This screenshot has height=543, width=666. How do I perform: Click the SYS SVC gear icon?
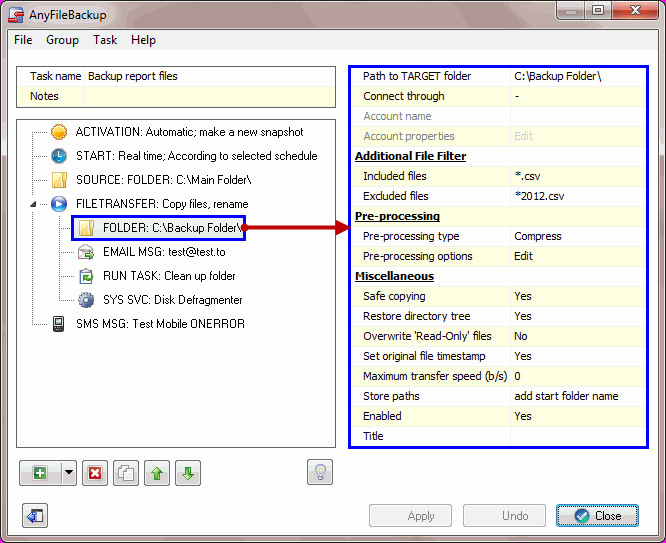tap(86, 300)
